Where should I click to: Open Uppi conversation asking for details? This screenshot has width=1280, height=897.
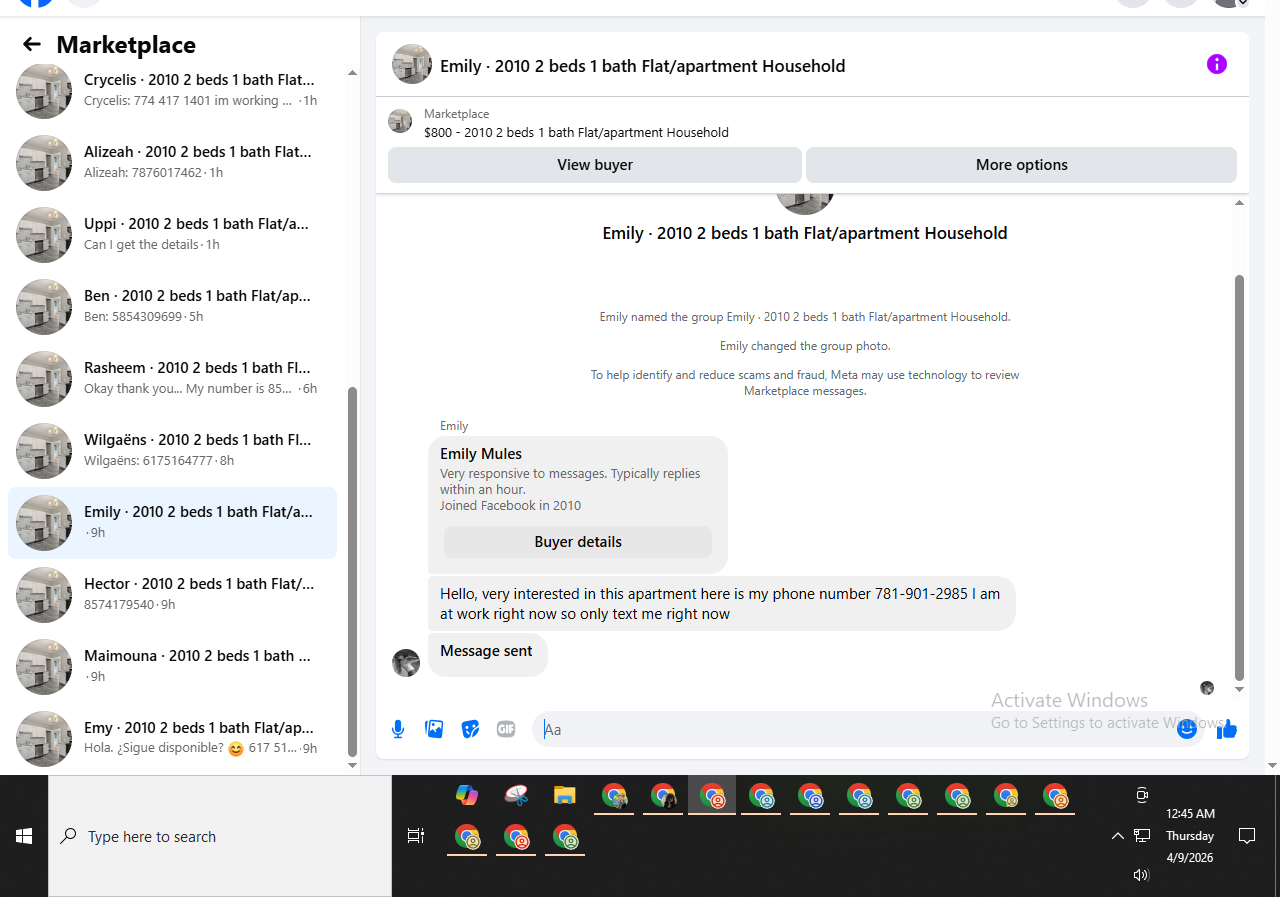coord(172,234)
